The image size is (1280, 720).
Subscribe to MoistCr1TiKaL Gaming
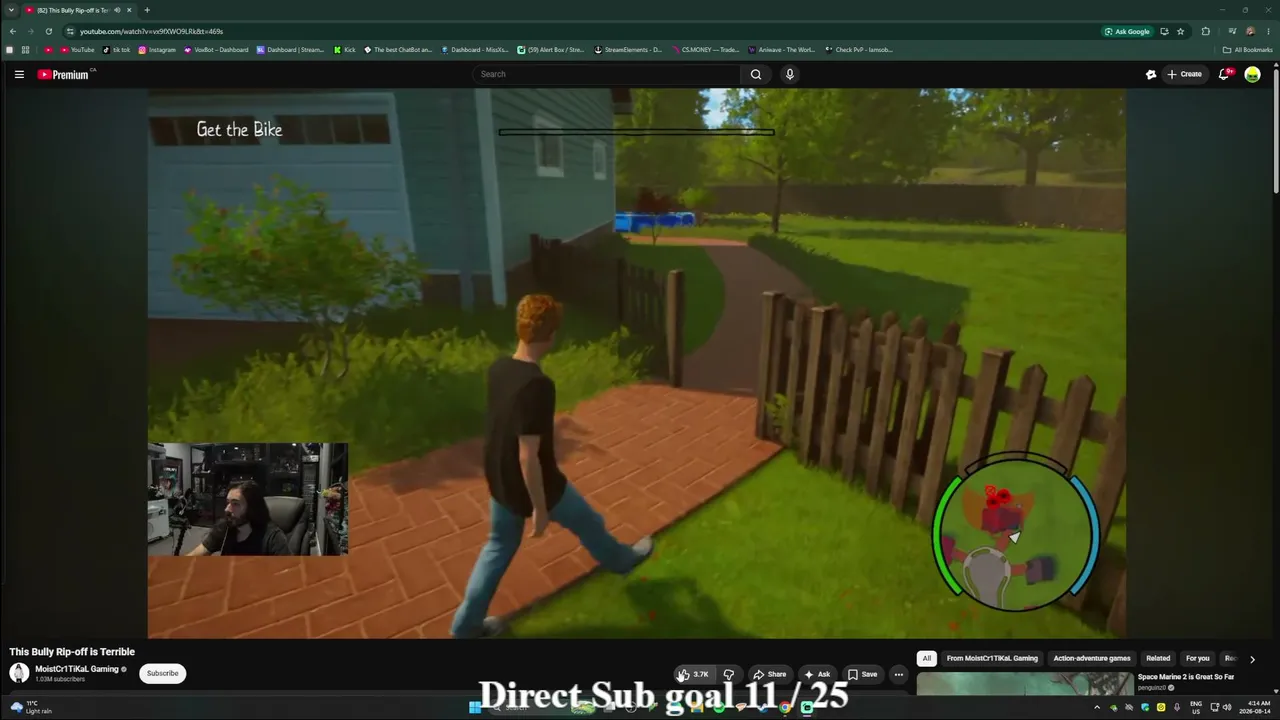click(162, 673)
